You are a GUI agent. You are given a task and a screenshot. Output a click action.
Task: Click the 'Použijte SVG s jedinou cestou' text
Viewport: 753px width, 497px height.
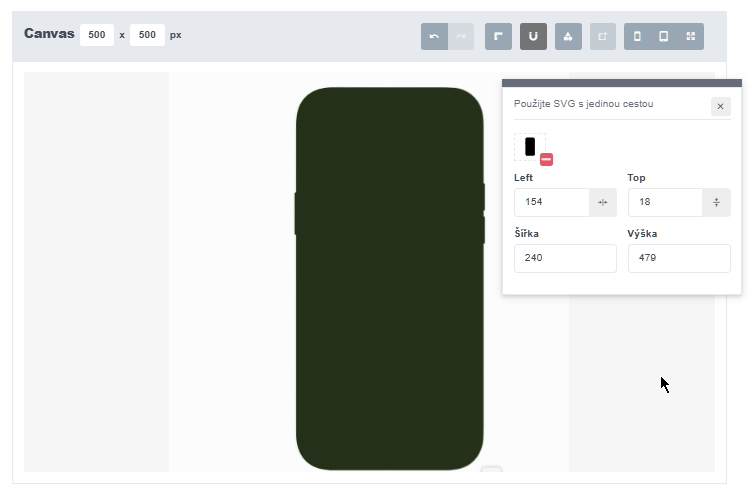[x=583, y=104]
